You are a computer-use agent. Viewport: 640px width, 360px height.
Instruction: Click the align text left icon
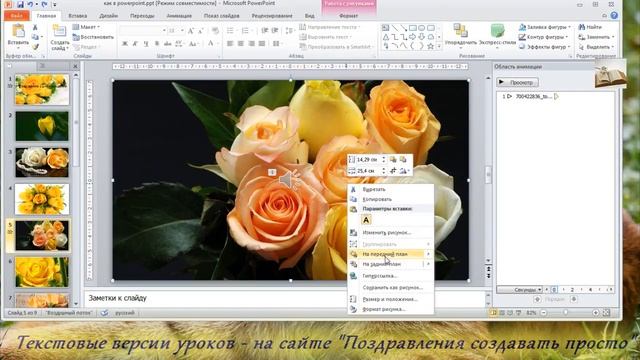tap(230, 43)
